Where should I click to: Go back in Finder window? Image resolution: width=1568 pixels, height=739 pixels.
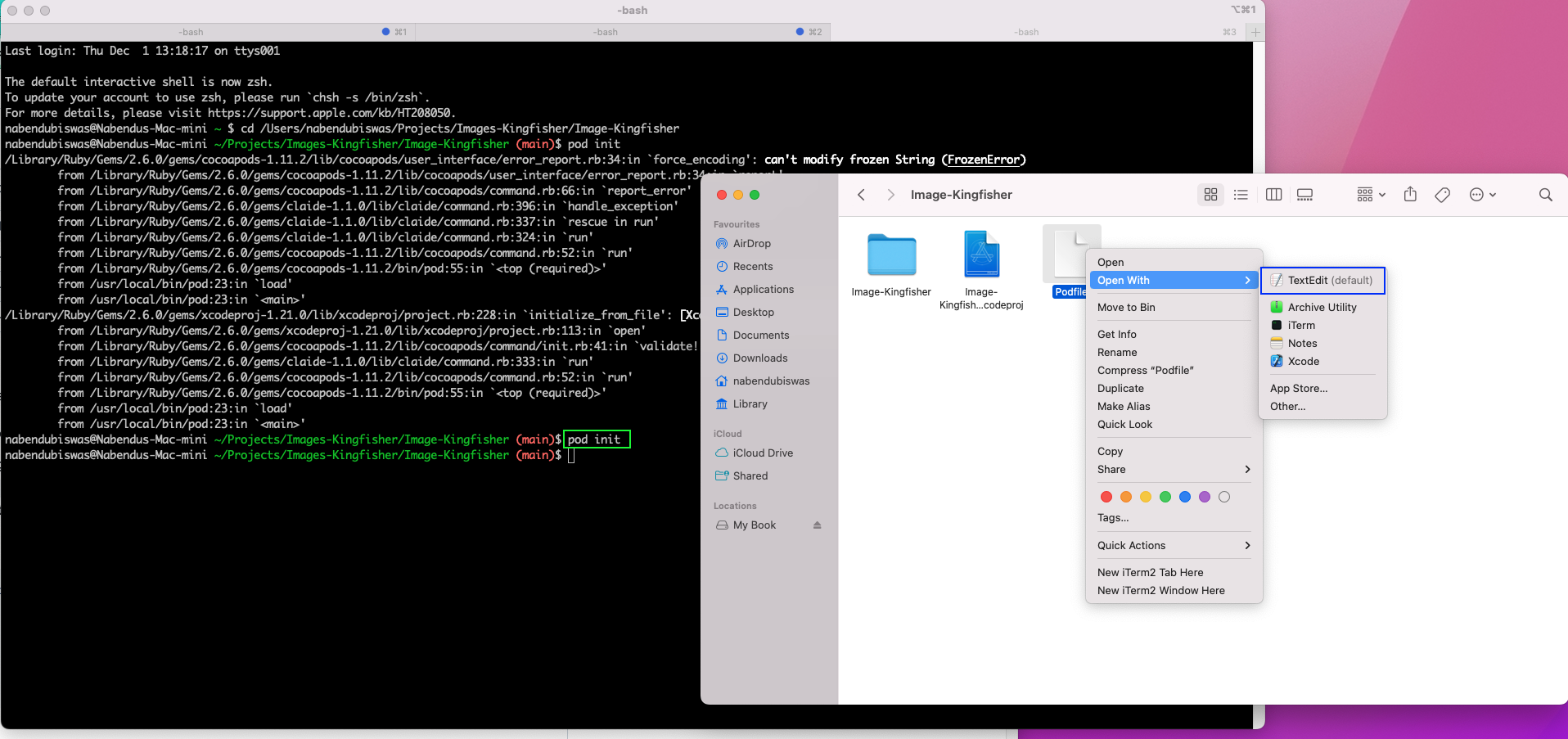(861, 195)
